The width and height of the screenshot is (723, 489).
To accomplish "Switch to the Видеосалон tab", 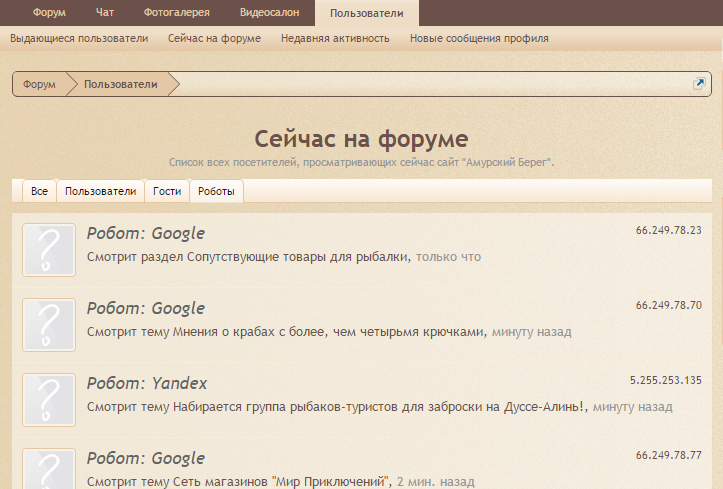I will (269, 12).
